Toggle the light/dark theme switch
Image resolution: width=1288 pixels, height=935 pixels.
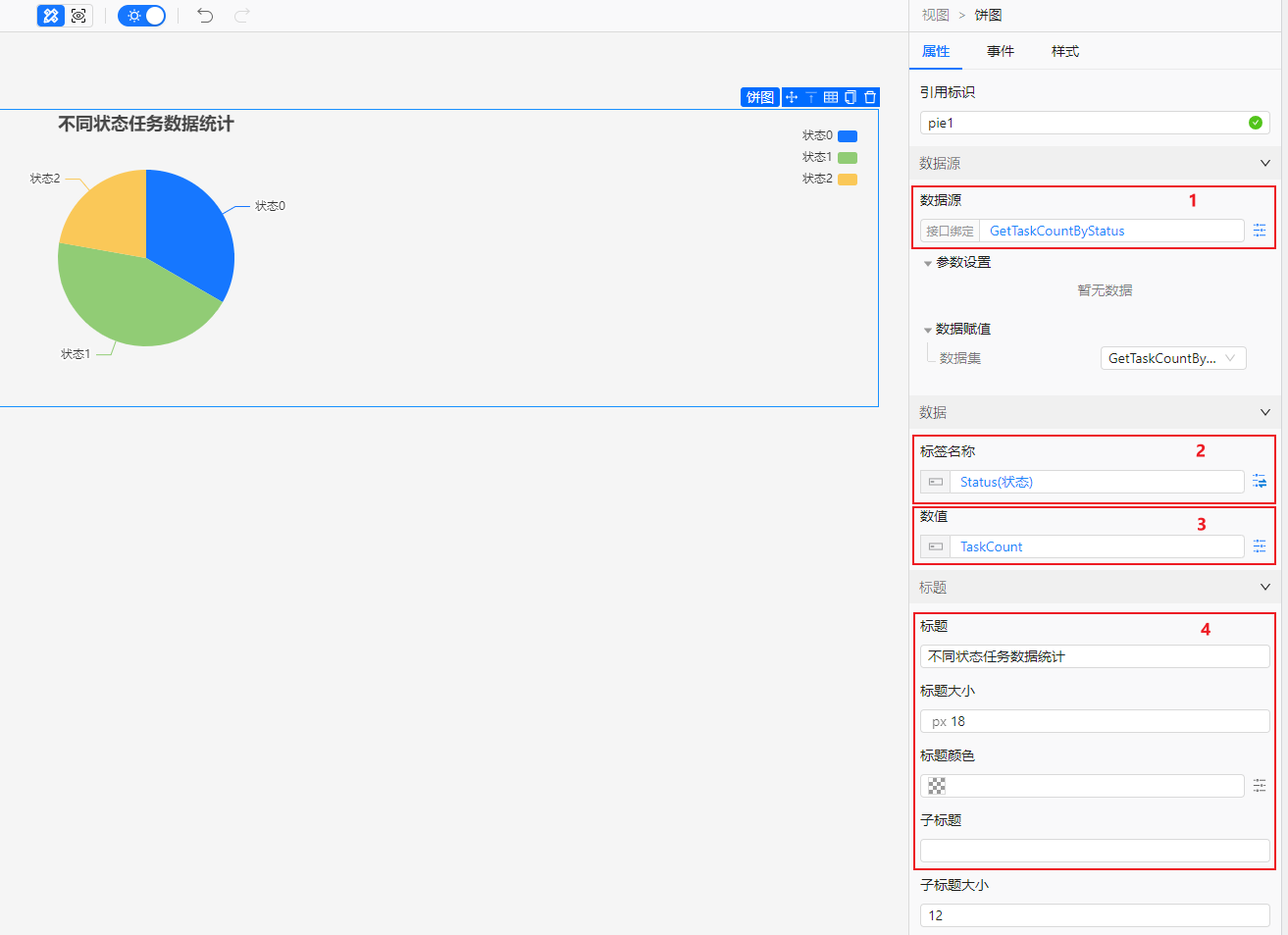coord(141,16)
